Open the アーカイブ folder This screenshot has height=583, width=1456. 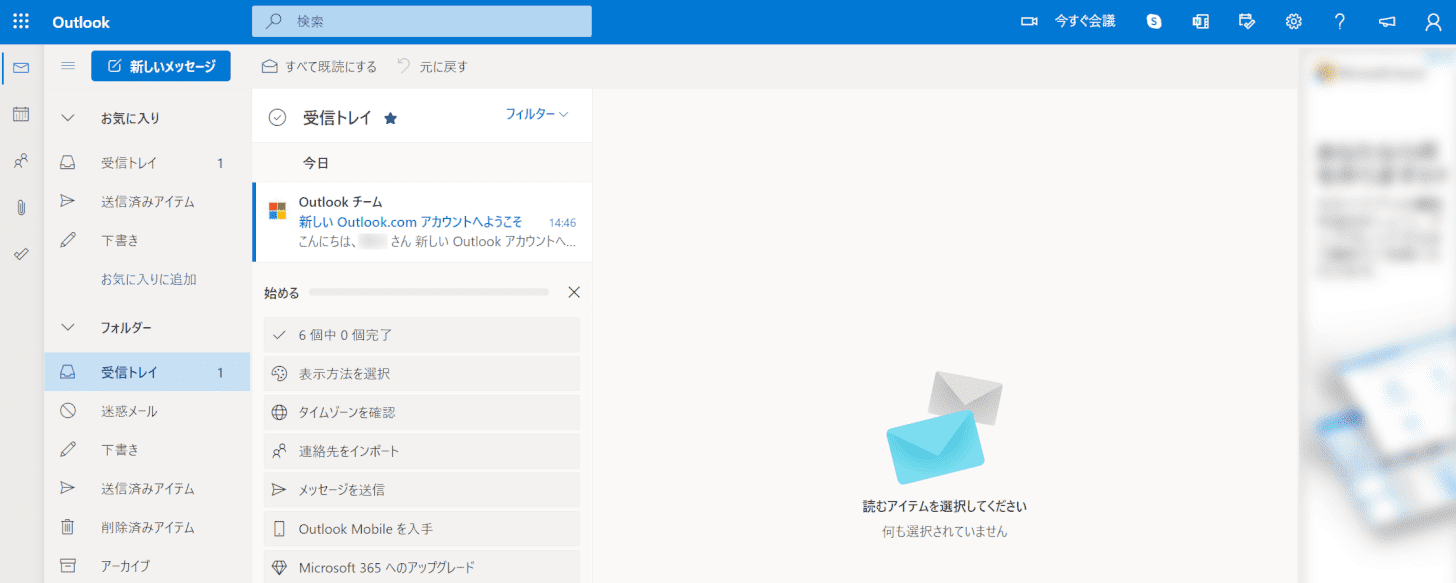point(147,566)
